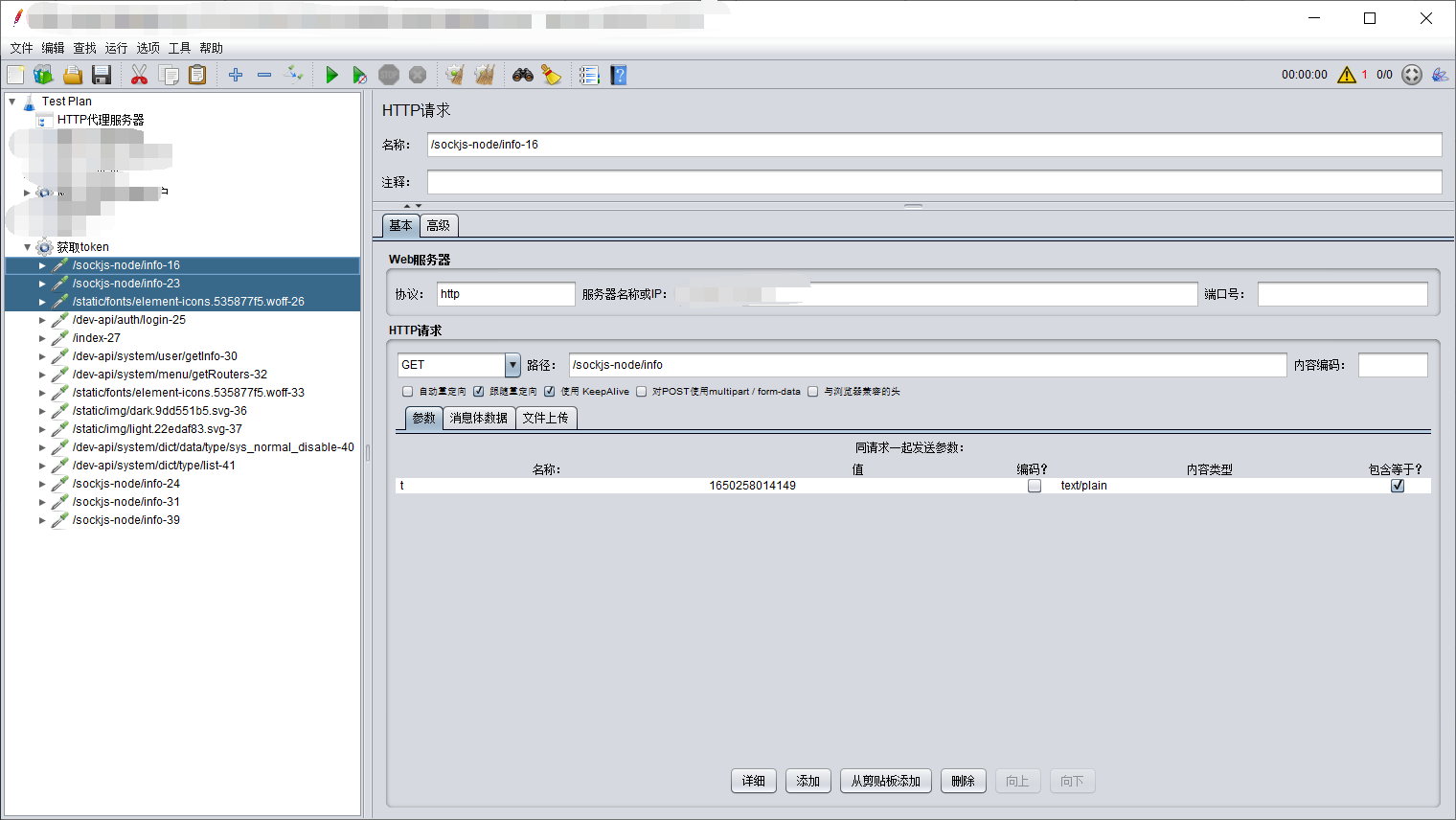Expand the /dev-api/auth/login-25 node
The image size is (1456, 820).
point(42,320)
